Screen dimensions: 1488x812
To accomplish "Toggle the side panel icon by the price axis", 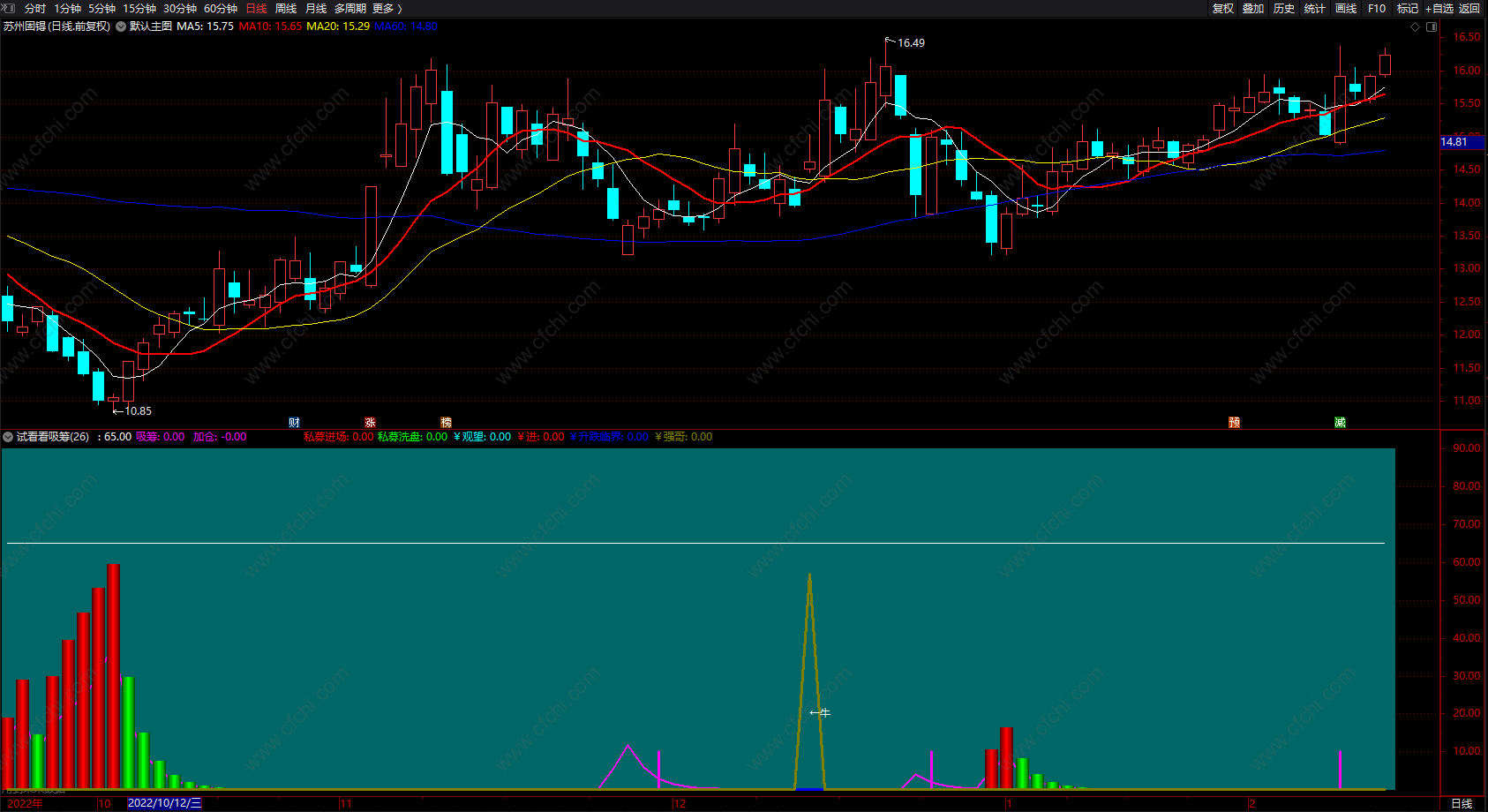I will tap(1432, 26).
